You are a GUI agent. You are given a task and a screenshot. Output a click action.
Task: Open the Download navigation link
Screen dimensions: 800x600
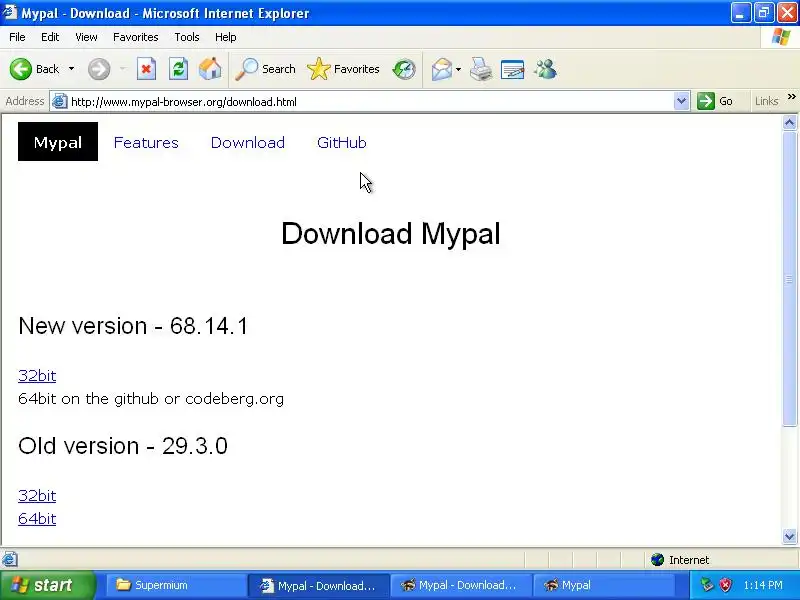coord(247,142)
